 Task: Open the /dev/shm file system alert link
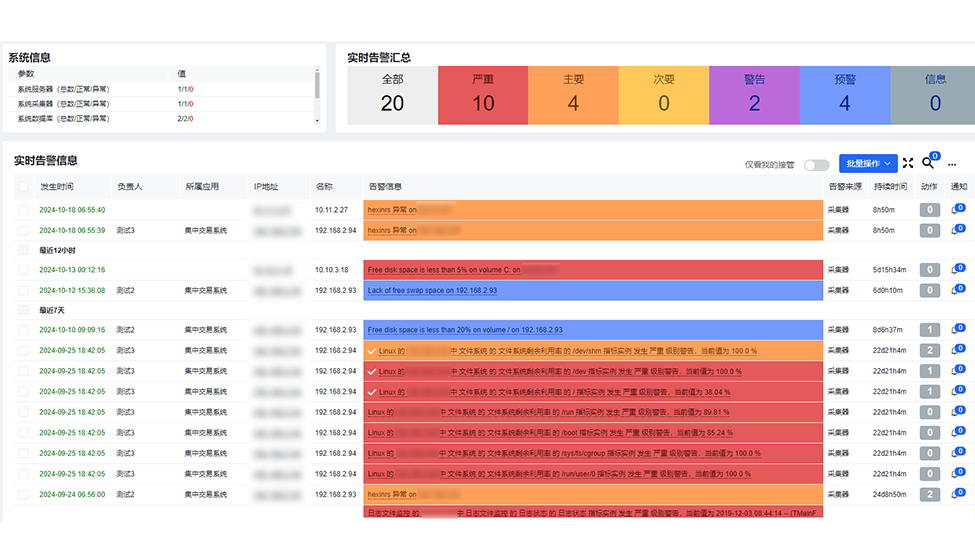pos(567,351)
